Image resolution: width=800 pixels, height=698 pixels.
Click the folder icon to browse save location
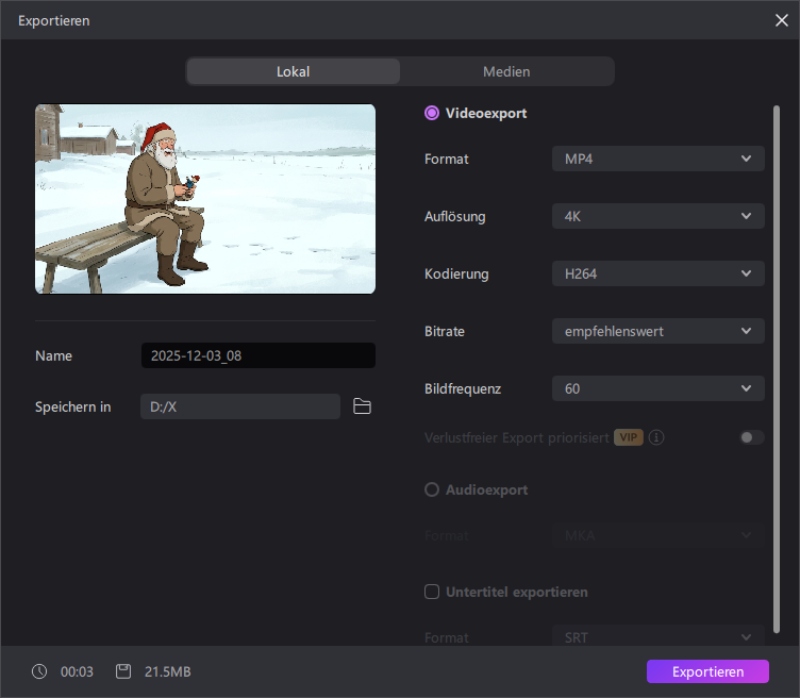pos(362,406)
